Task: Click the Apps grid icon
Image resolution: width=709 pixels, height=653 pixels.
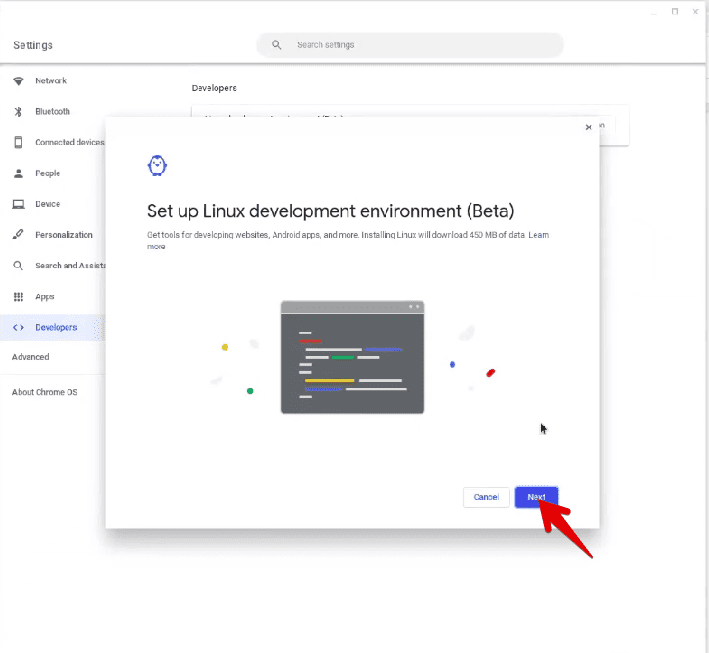Action: (18, 297)
